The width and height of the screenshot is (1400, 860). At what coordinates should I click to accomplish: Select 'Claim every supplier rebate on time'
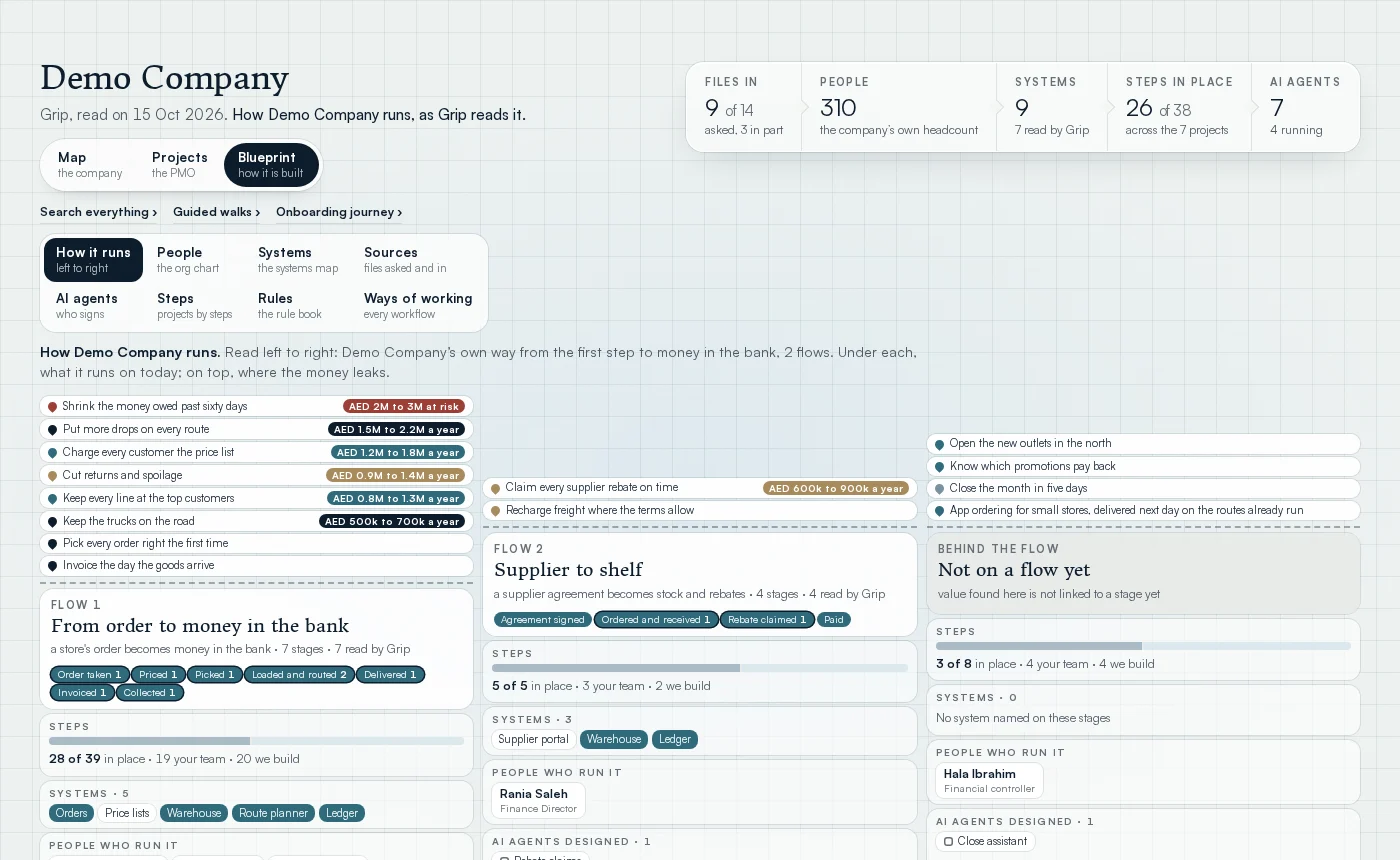pyautogui.click(x=700, y=488)
